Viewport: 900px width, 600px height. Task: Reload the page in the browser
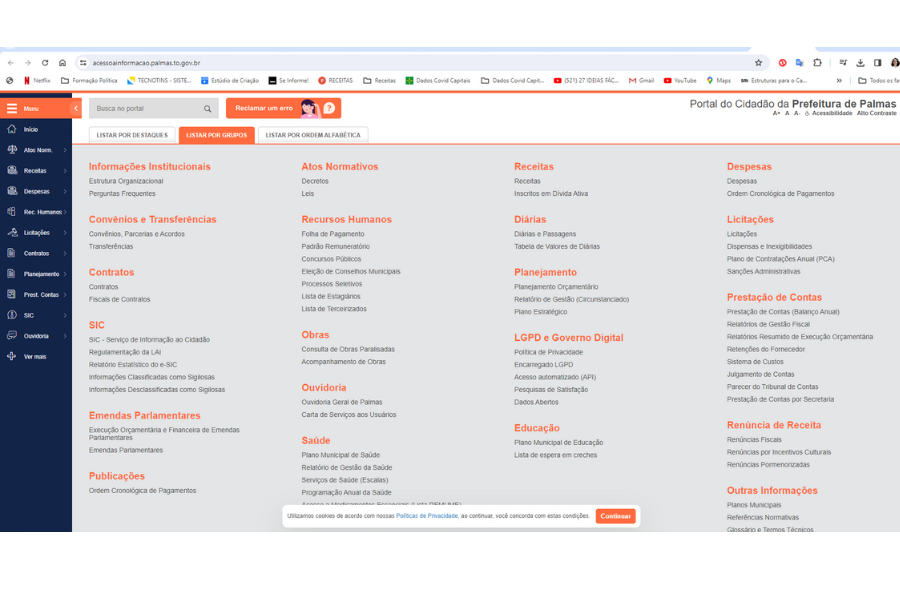(45, 62)
